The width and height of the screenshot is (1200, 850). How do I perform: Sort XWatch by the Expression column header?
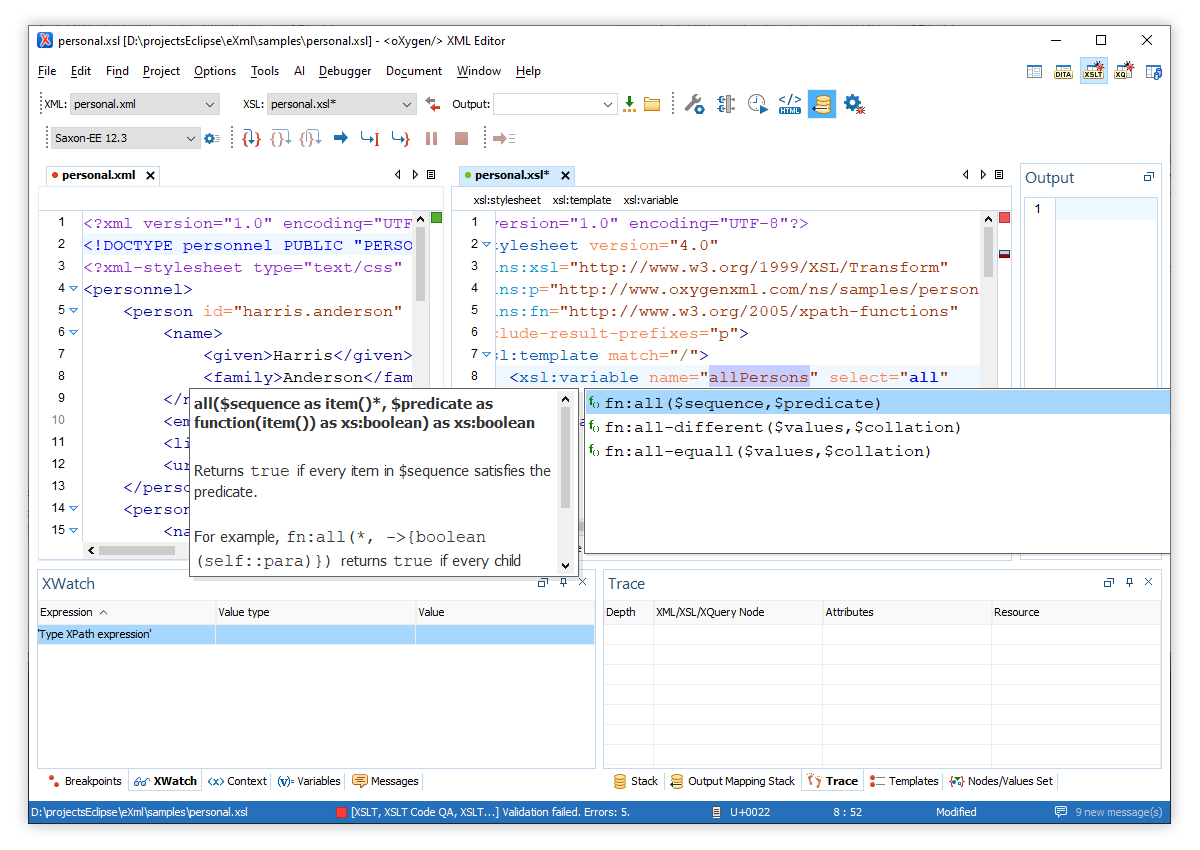coord(126,612)
